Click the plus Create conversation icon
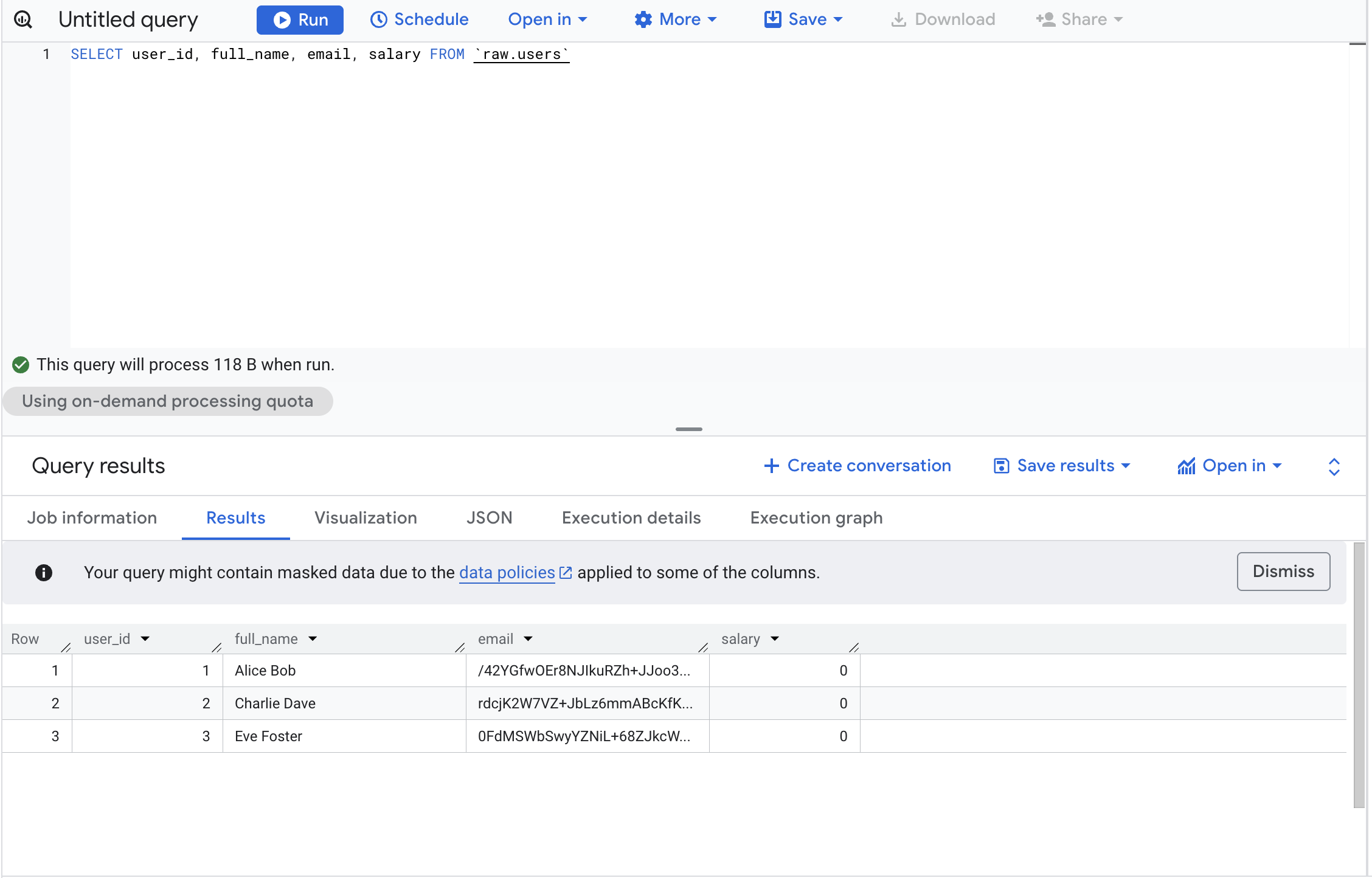Viewport: 1372px width, 878px height. coord(771,466)
